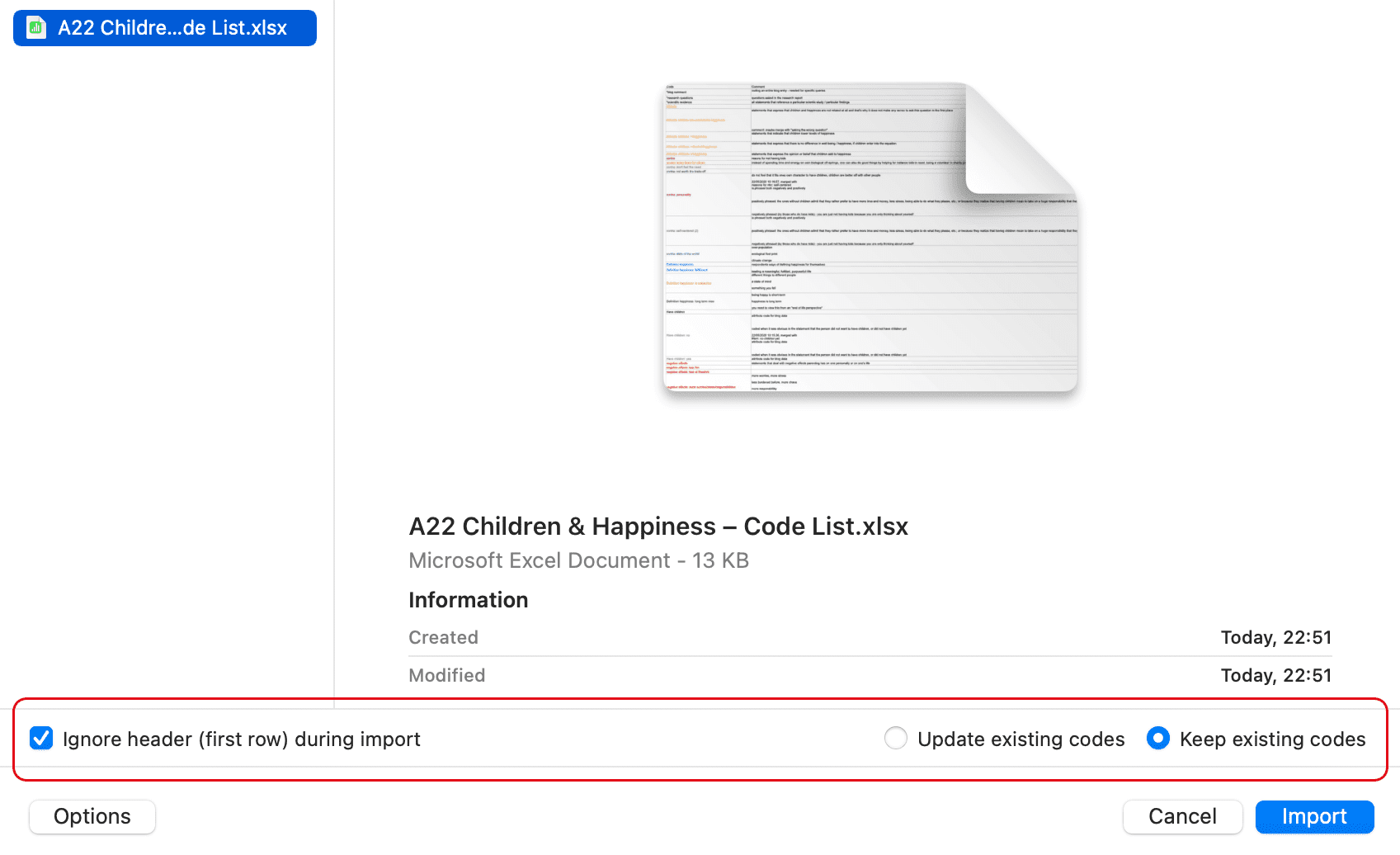Open the Options button
The height and width of the screenshot is (855, 1400).
[92, 816]
